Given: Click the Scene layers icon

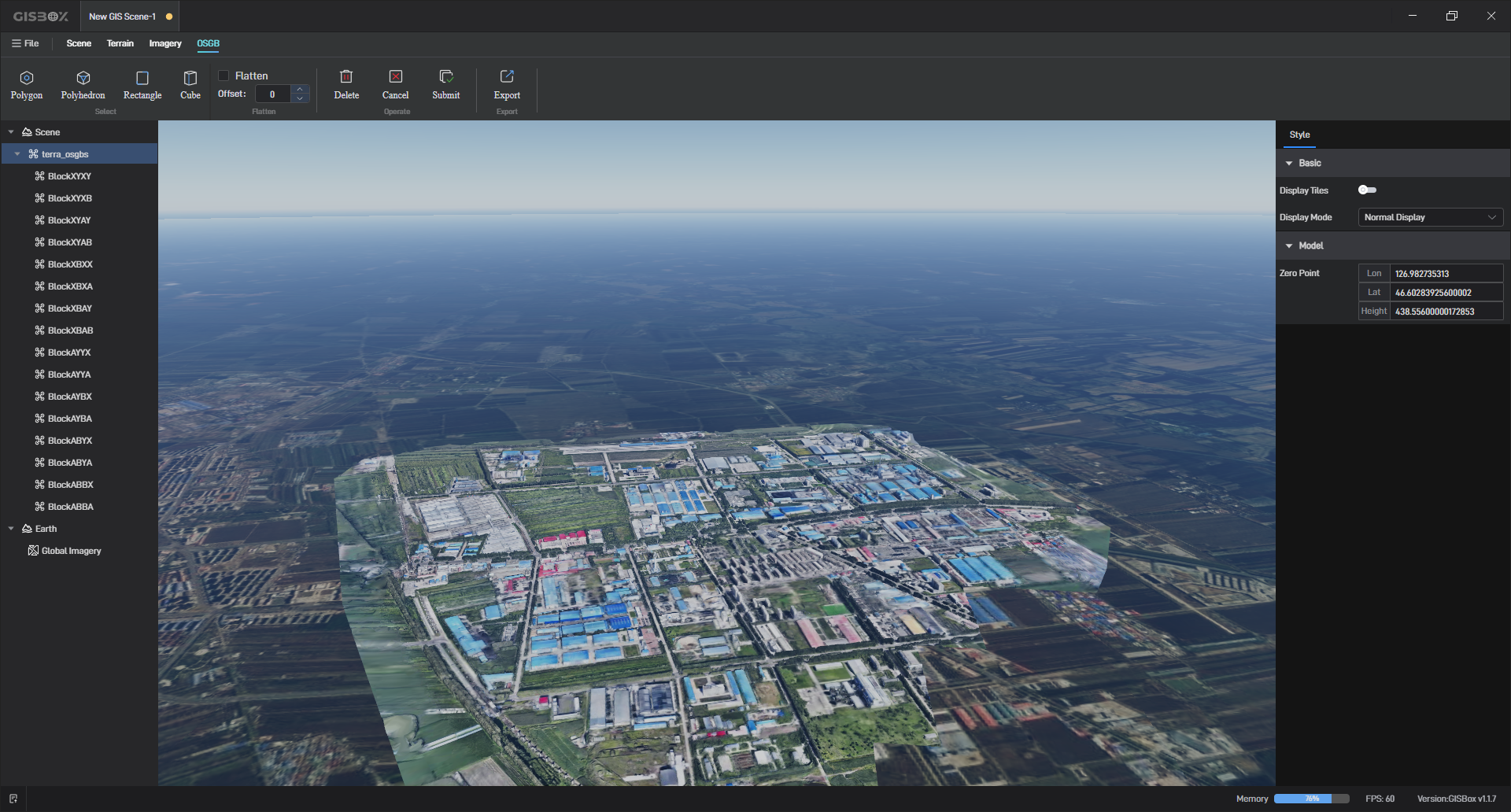Looking at the screenshot, I should [x=27, y=132].
